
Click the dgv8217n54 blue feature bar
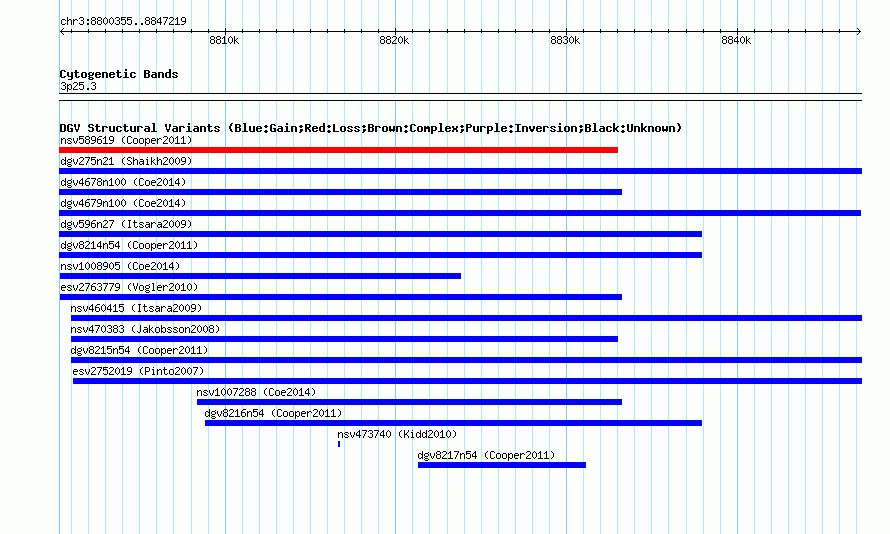[x=502, y=465]
